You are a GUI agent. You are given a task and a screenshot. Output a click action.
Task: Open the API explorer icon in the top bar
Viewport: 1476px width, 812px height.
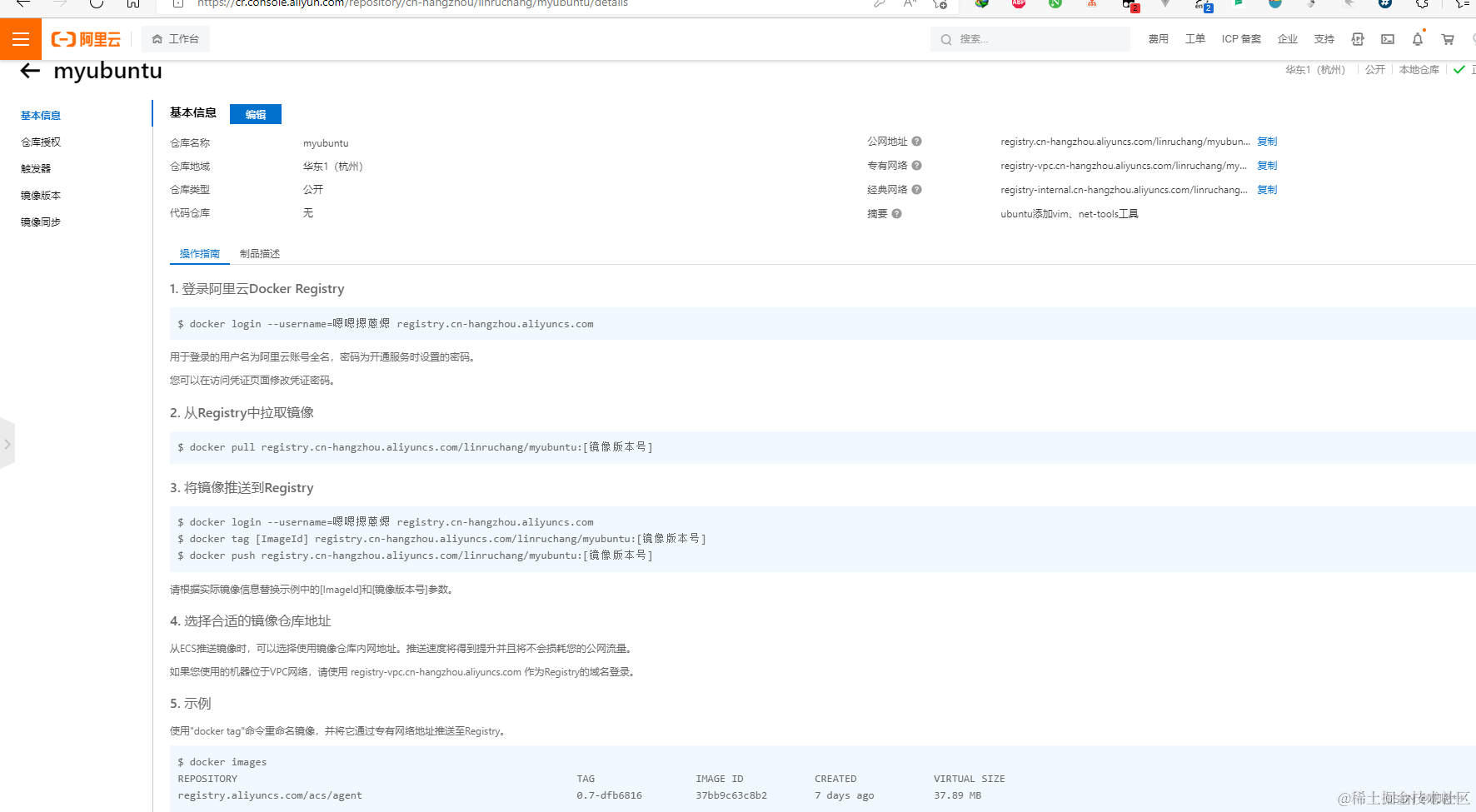(1358, 39)
